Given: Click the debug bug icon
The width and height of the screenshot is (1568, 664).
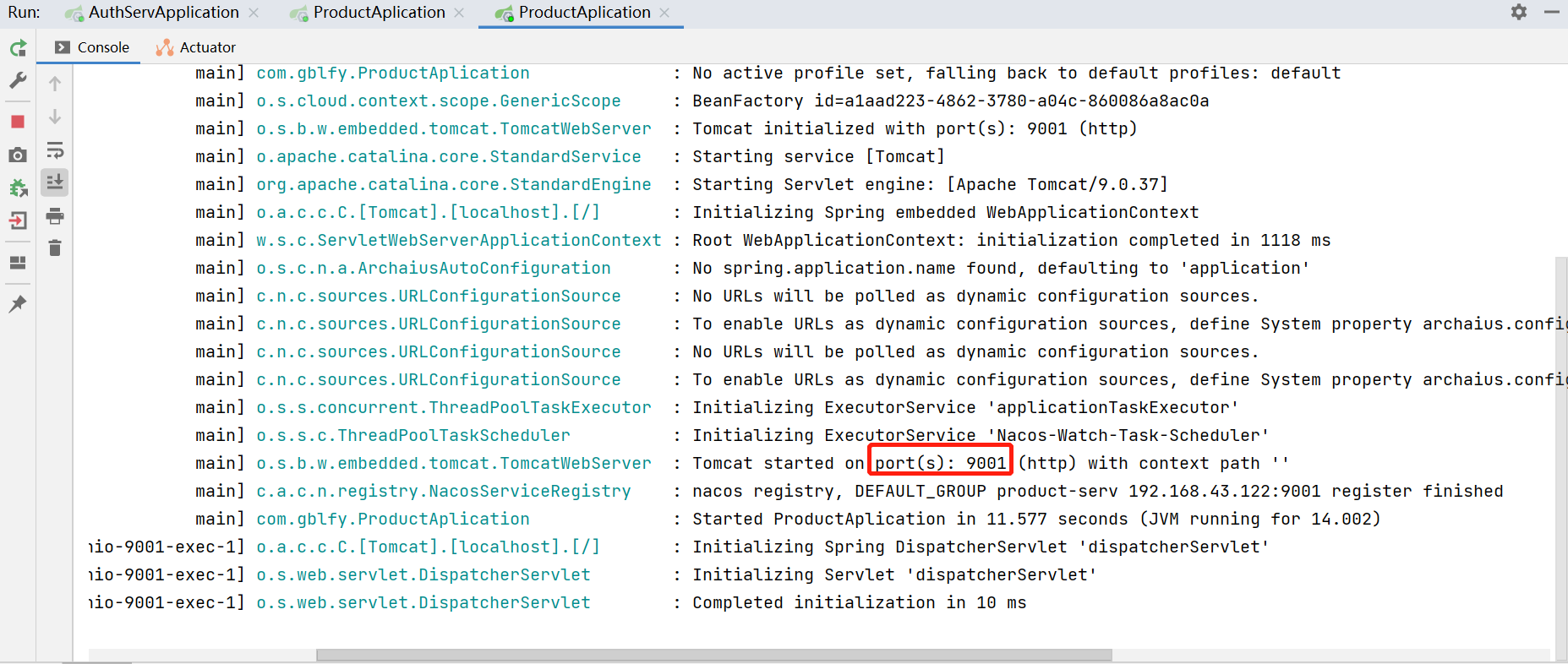Looking at the screenshot, I should tap(18, 188).
